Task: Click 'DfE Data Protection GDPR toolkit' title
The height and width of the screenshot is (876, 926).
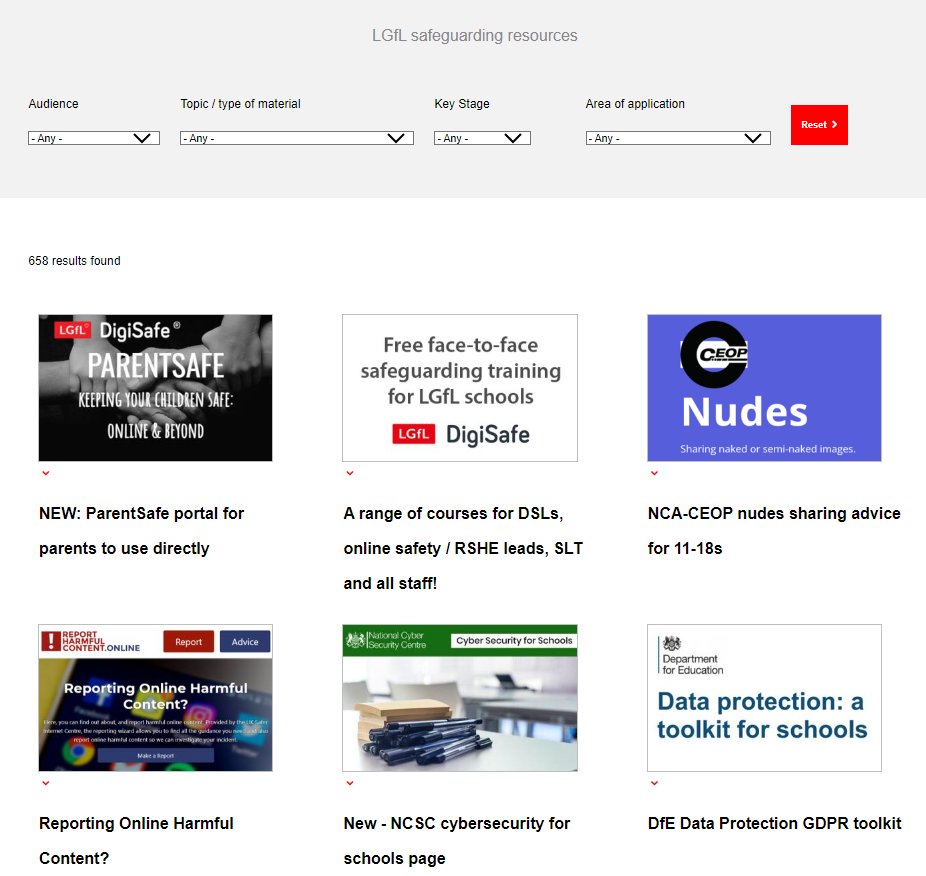Action: [x=775, y=823]
